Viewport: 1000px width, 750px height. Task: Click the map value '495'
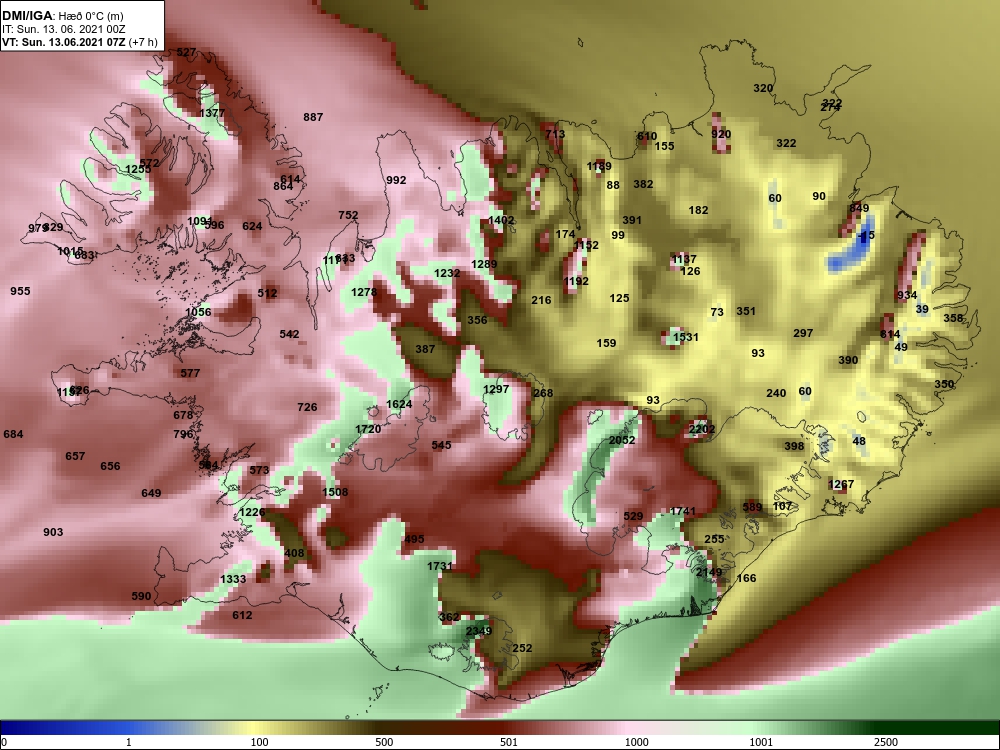pyautogui.click(x=414, y=539)
